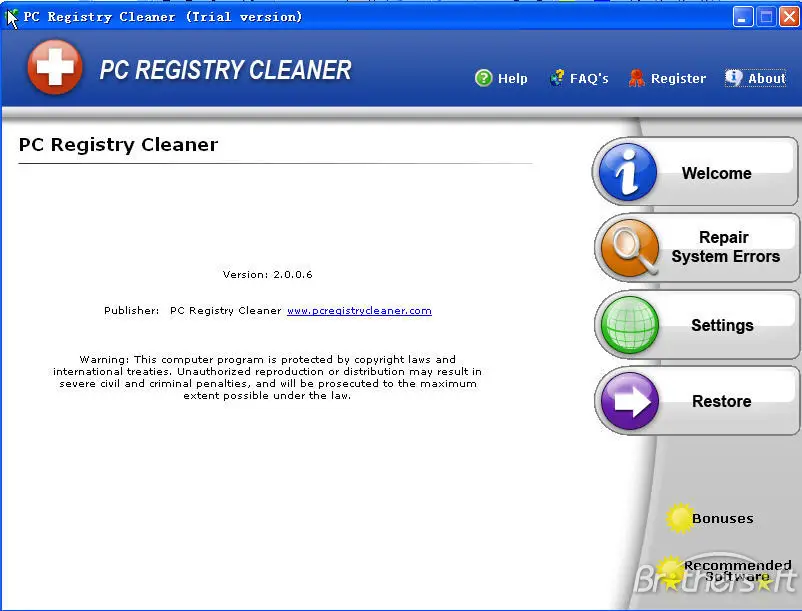Click the green globe Settings icon
Screen dimensions: 802x611
click(630, 324)
